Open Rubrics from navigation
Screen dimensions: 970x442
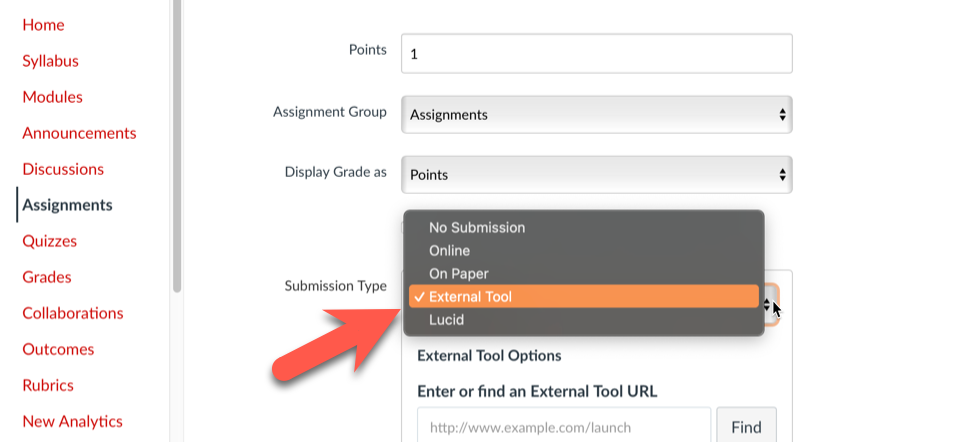point(48,385)
